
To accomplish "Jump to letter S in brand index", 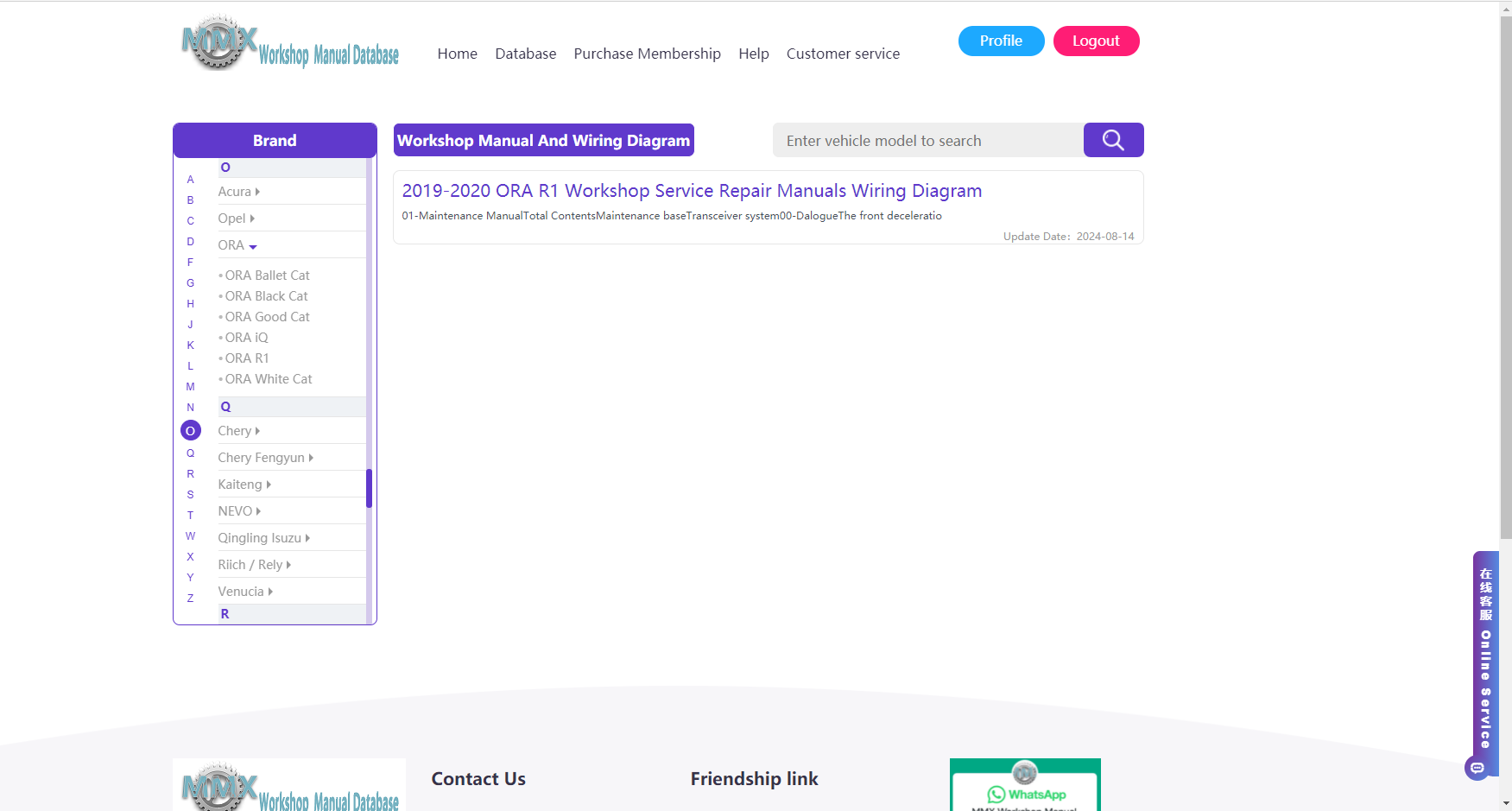I will tap(191, 495).
